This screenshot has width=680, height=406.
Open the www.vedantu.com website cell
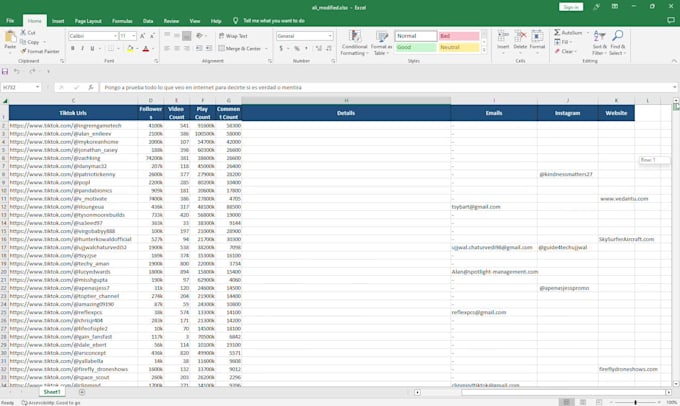tap(616, 199)
